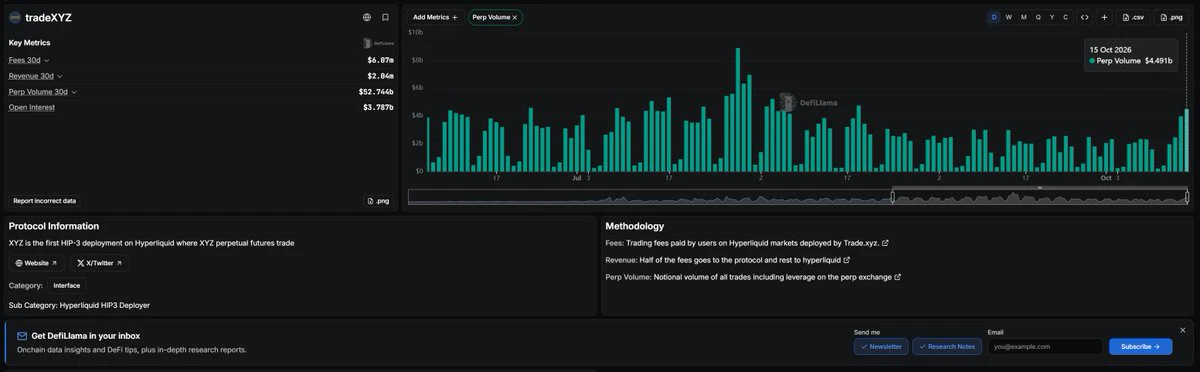The width and height of the screenshot is (1200, 372).
Task: Close the newsletter signup banner
Action: (x=1182, y=330)
